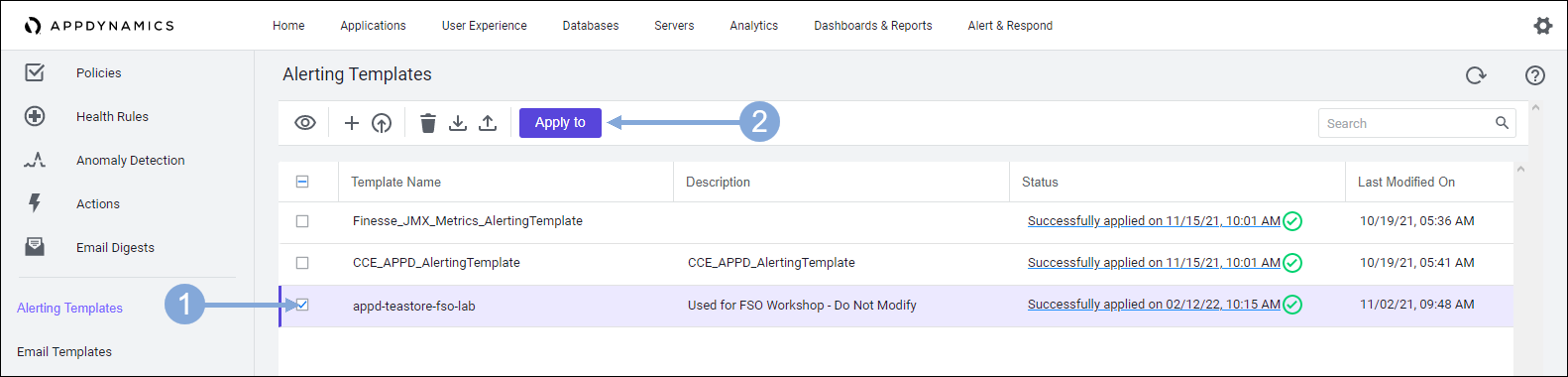The width and height of the screenshot is (1568, 377).
Task: Click the upload-arrow template icon
Action: [488, 123]
